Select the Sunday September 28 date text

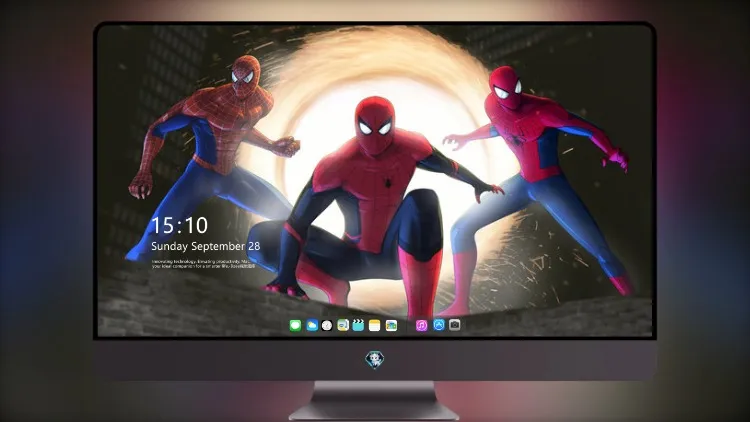pos(206,246)
